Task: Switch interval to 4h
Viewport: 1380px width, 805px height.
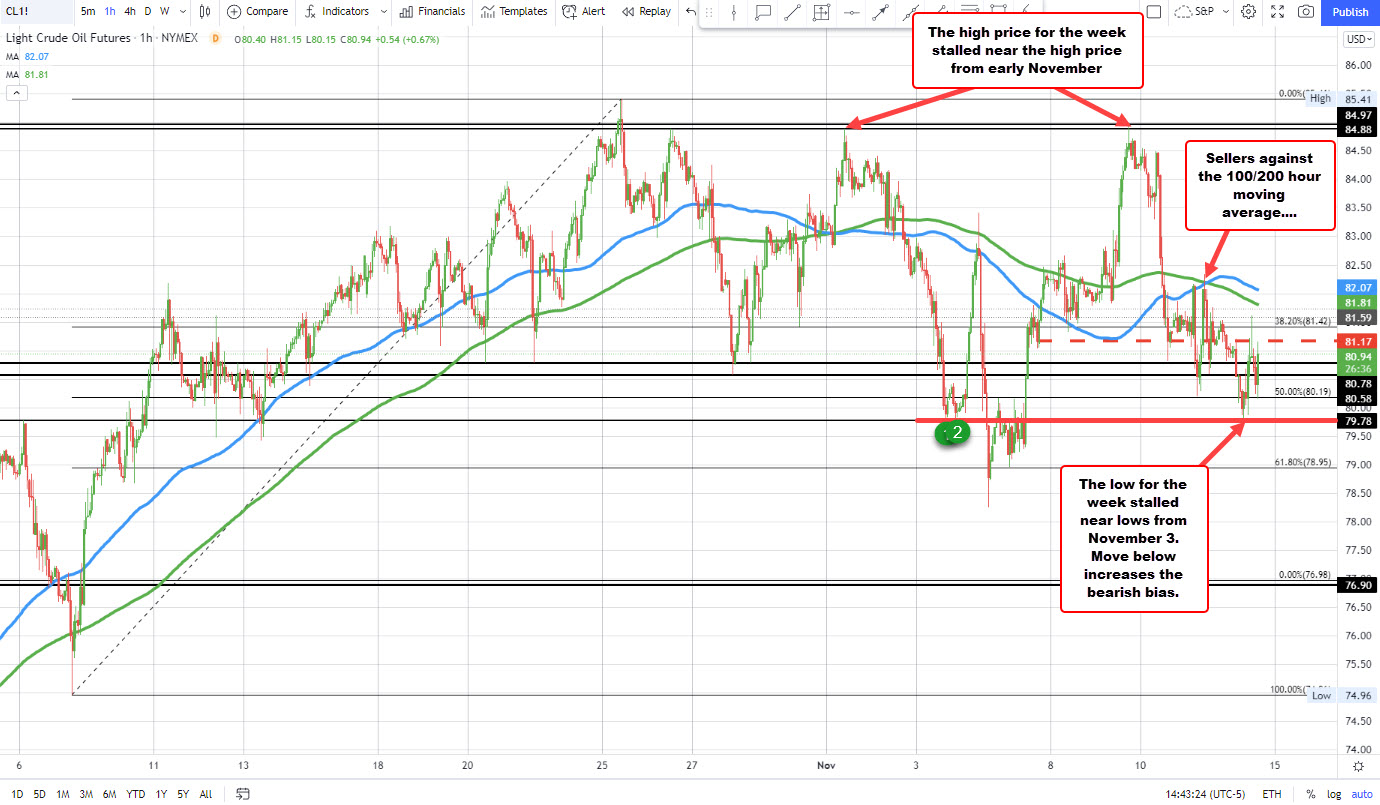Action: (130, 12)
